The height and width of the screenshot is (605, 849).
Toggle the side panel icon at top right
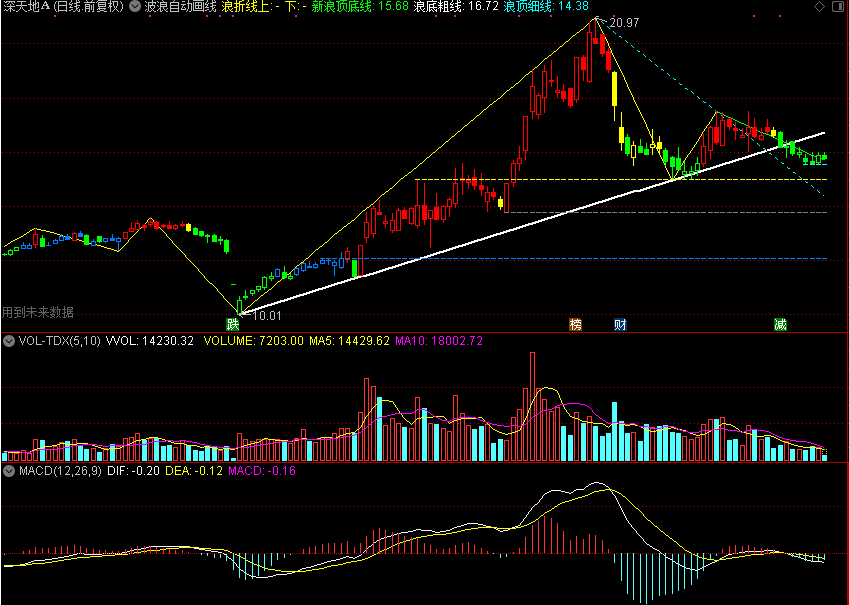click(839, 6)
